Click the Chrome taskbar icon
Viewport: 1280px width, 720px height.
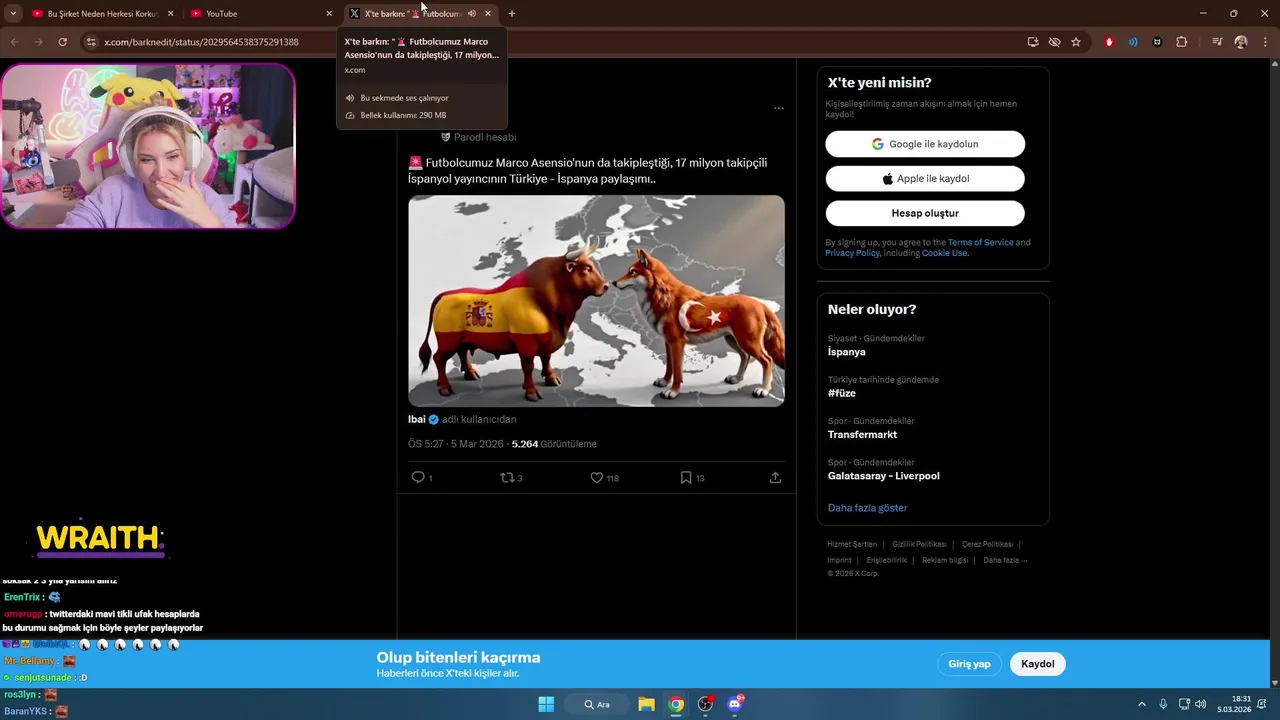coord(677,704)
